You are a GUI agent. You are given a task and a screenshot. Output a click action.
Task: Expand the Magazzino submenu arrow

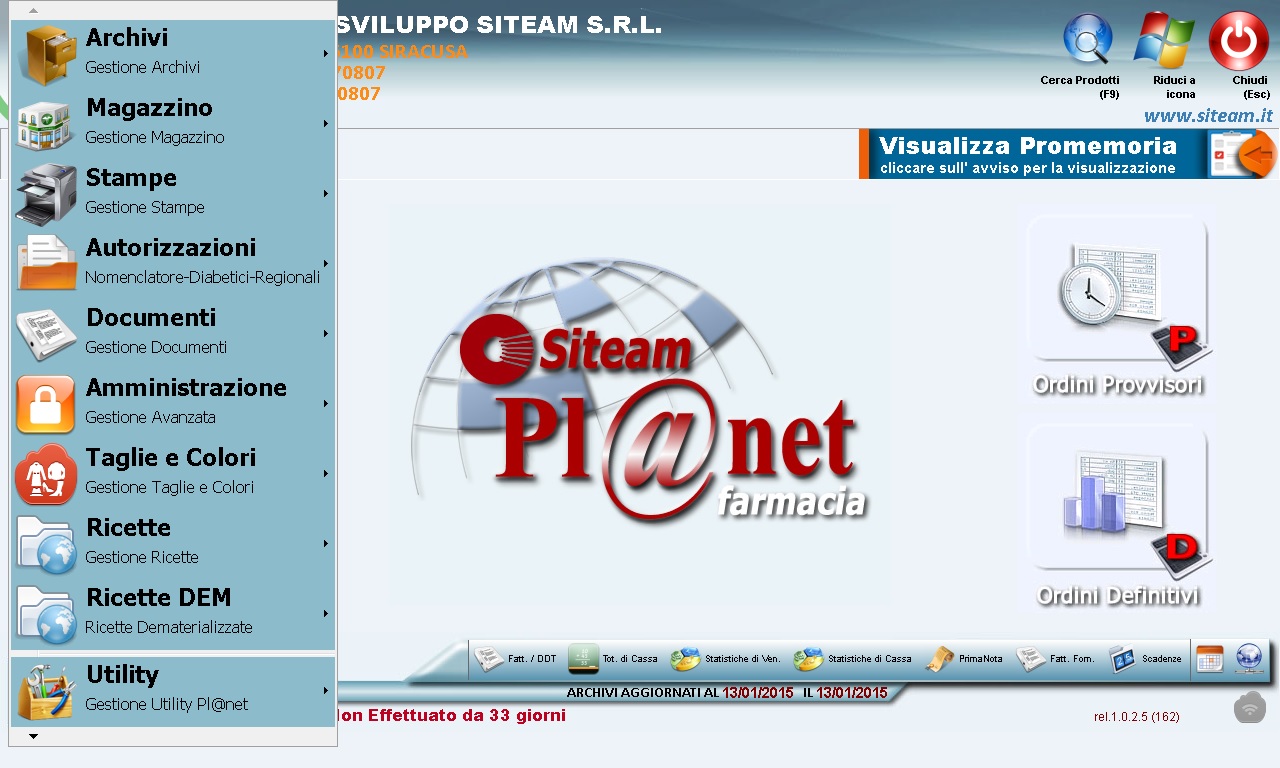326,123
